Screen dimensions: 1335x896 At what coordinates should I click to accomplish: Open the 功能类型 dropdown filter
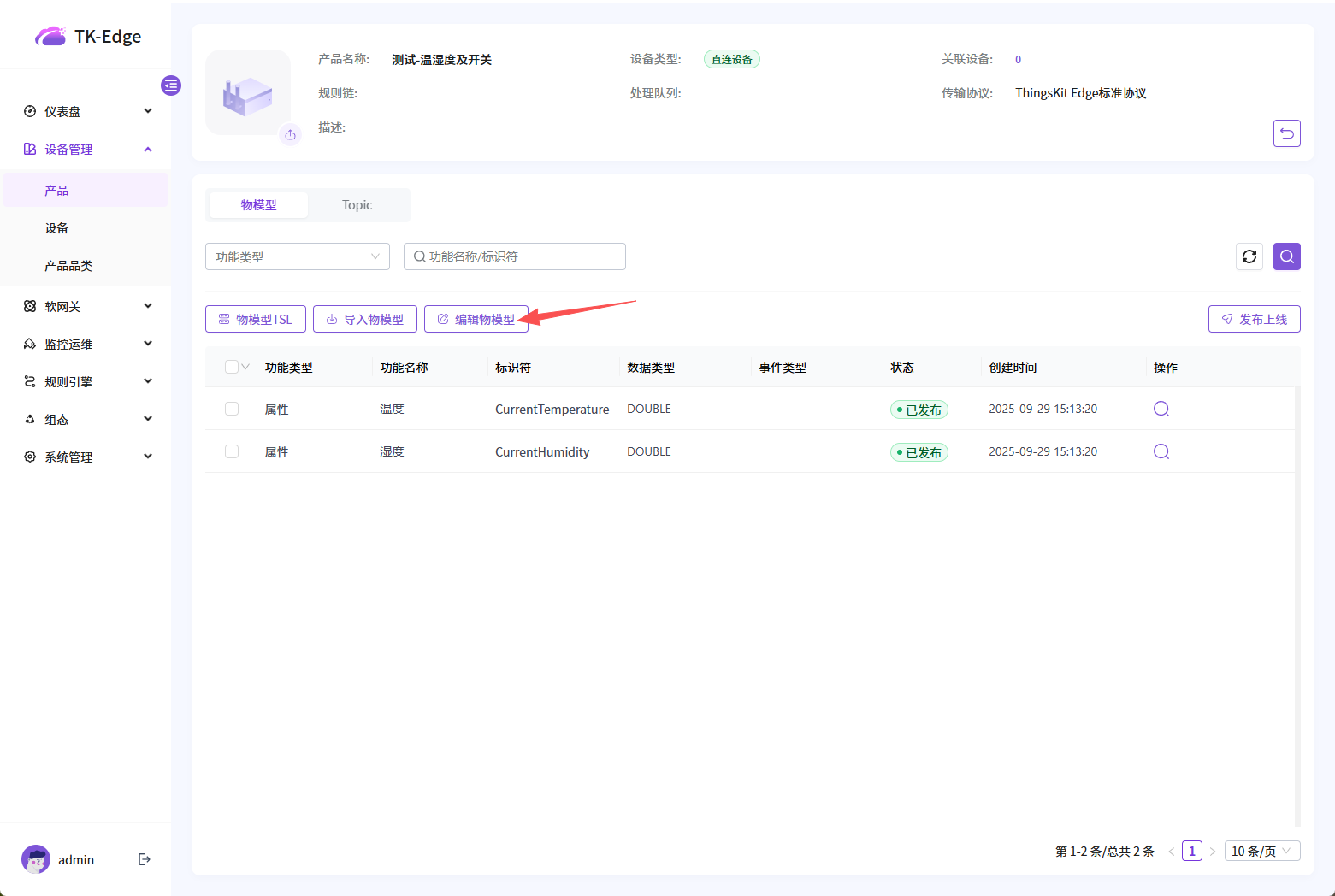(x=297, y=256)
